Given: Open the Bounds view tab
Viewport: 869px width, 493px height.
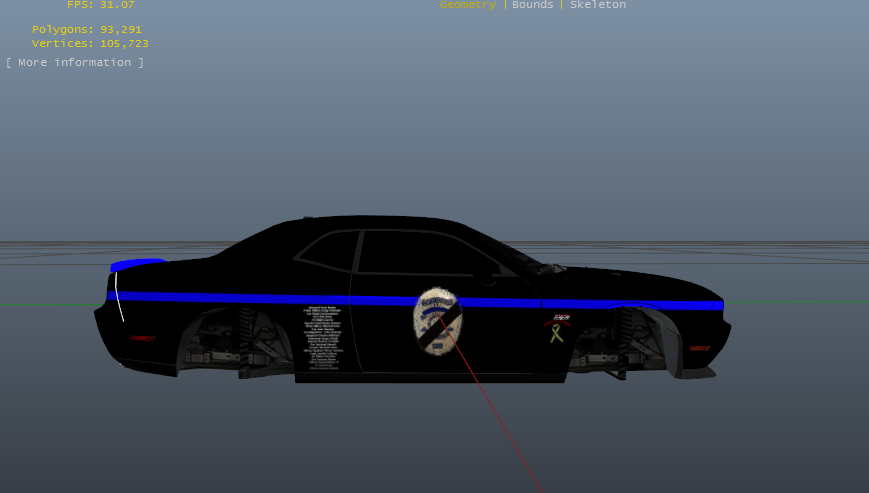Looking at the screenshot, I should point(532,5).
